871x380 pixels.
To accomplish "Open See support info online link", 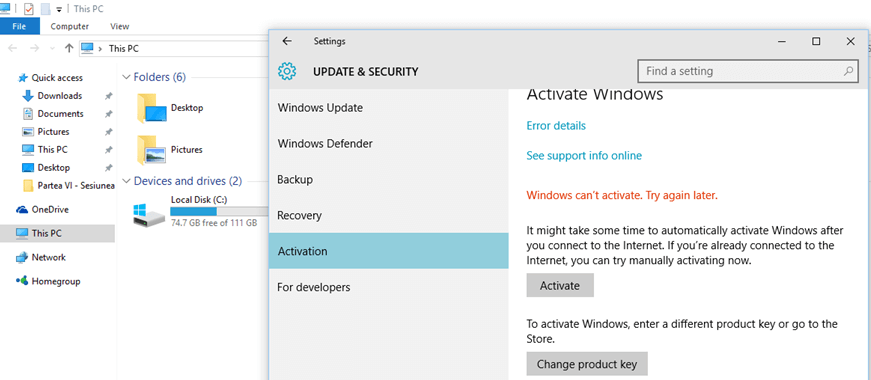I will (x=584, y=156).
